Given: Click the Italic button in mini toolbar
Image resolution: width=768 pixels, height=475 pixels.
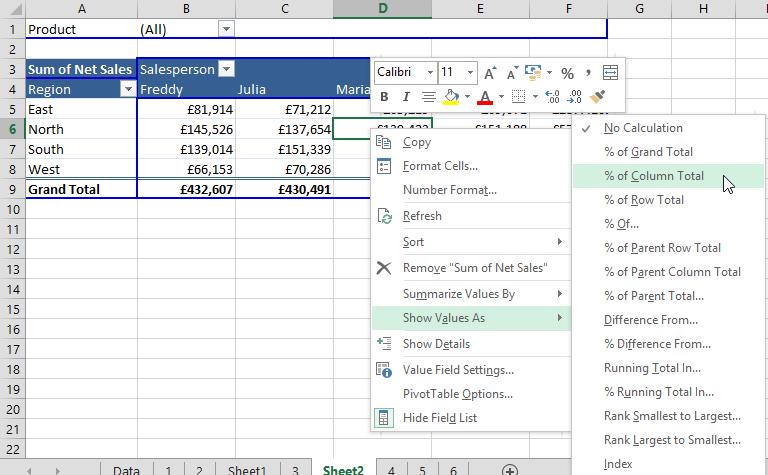Looking at the screenshot, I should 406,97.
